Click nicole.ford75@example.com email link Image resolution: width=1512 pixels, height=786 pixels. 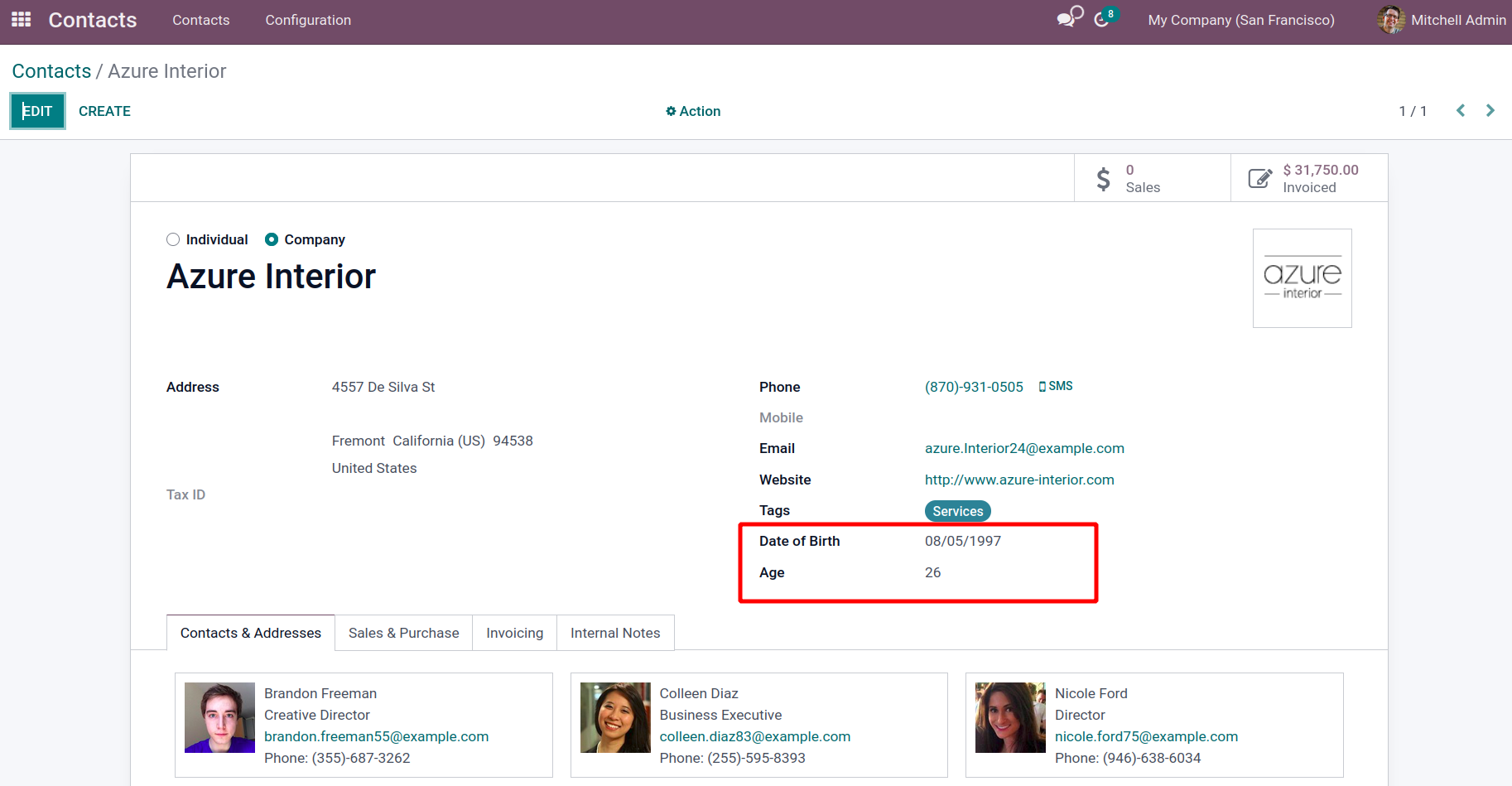tap(1146, 736)
